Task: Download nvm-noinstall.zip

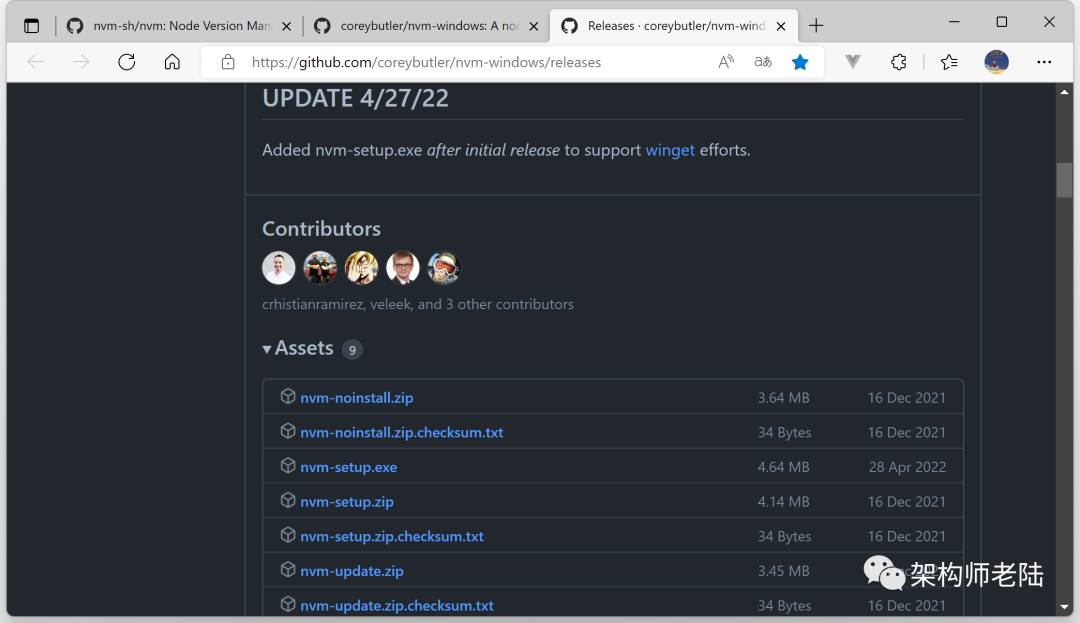Action: pos(357,398)
